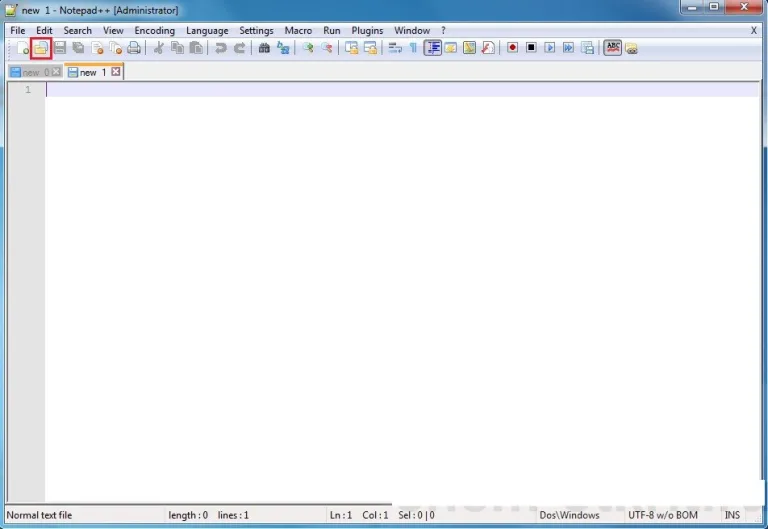Screen dimensions: 768x529
Task: Save the file using the floppy disk icon
Action: point(60,48)
